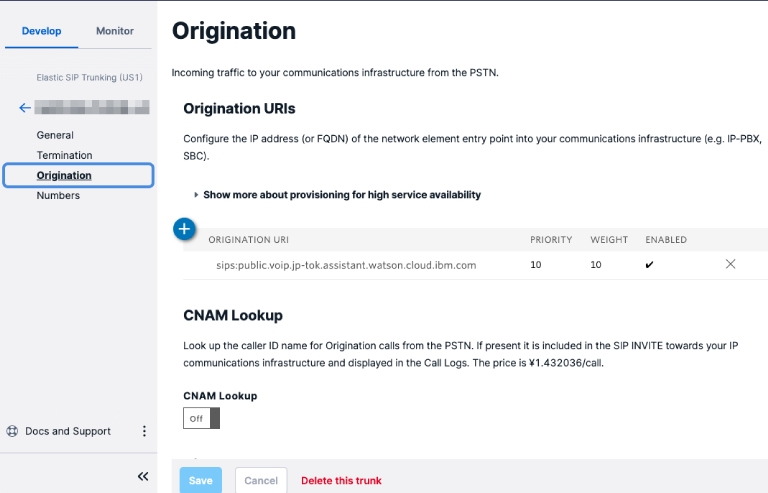Click the back arrow in sidebar
Image resolution: width=768 pixels, height=493 pixels.
(25, 108)
